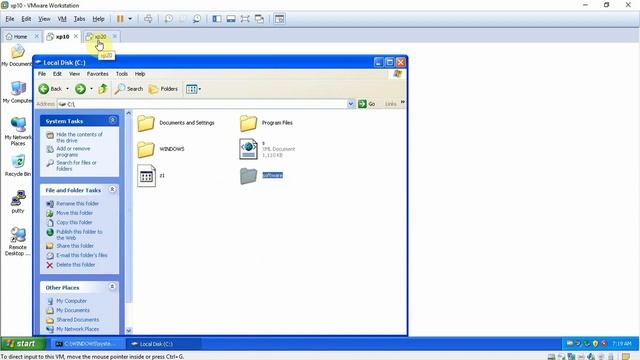
Task: Show or hide the VMware library panel
Action: [217, 19]
